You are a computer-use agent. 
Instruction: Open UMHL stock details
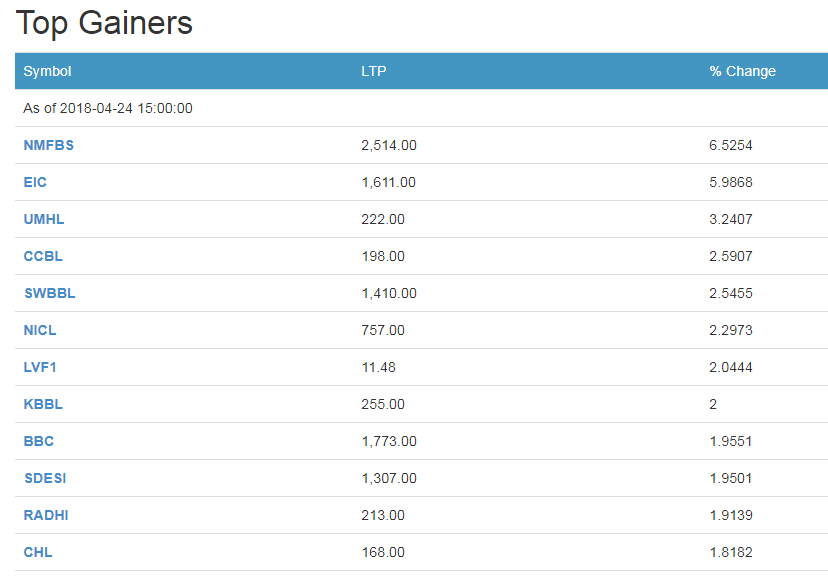click(44, 219)
